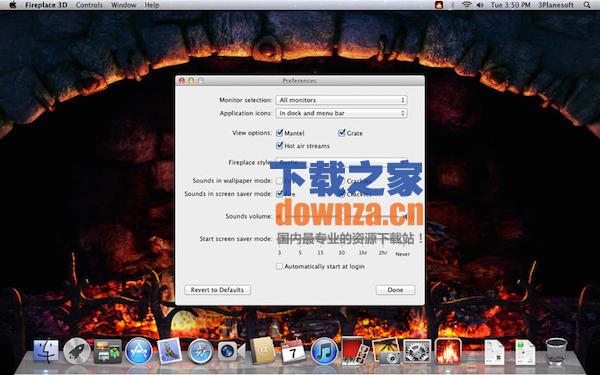600x375 pixels.
Task: Uncheck the Mantel view option
Action: point(279,133)
